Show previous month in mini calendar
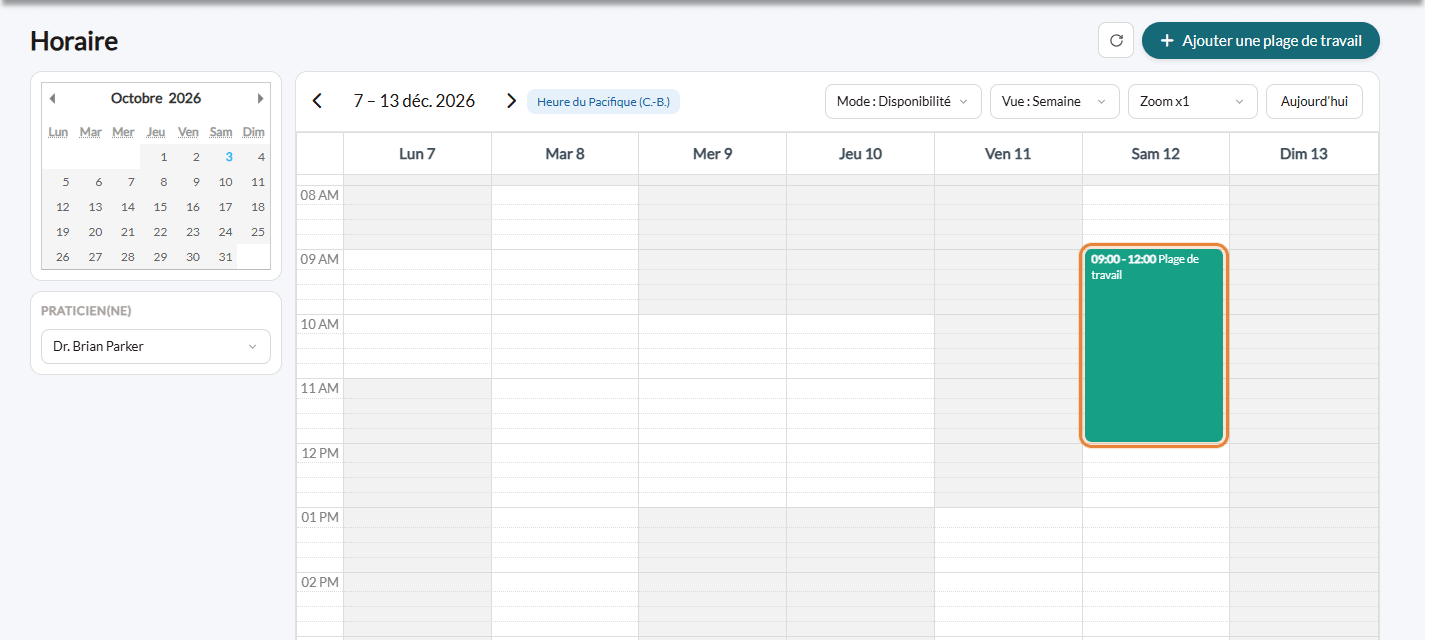 pyautogui.click(x=52, y=98)
